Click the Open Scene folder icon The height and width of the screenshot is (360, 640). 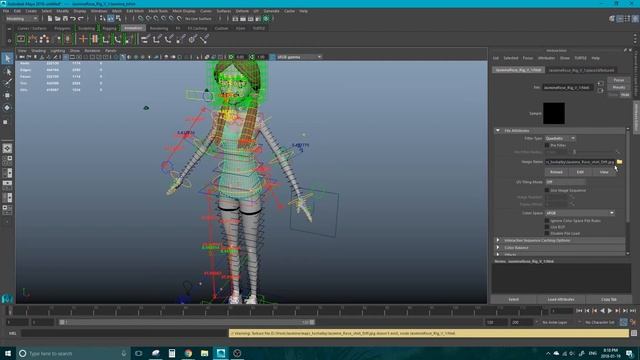point(58,18)
